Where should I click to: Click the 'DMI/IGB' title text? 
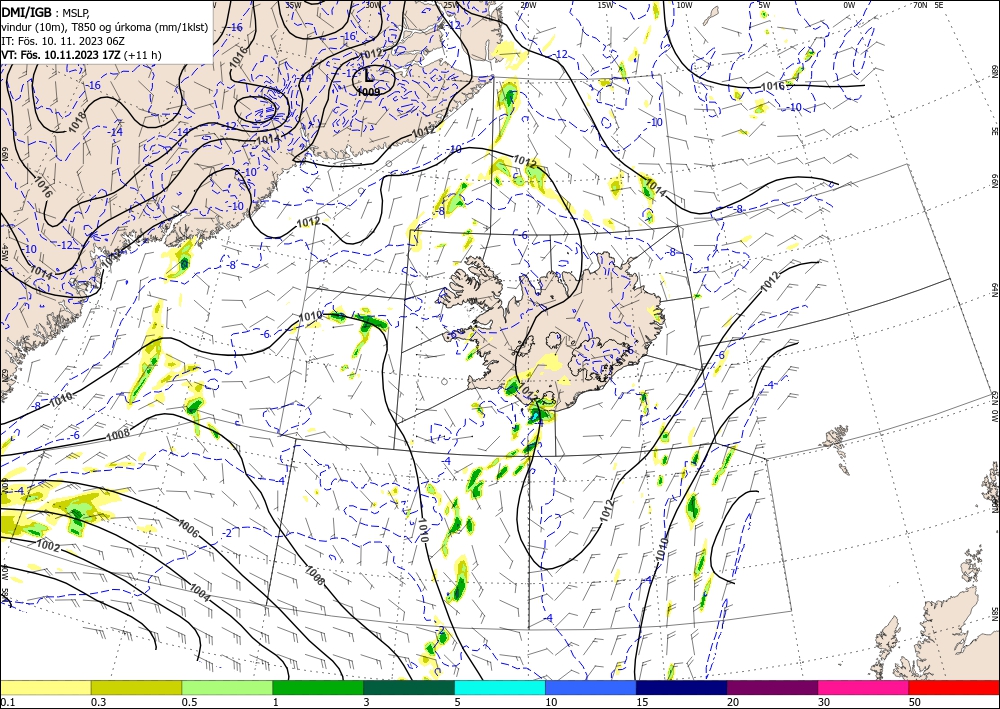(x=26, y=13)
